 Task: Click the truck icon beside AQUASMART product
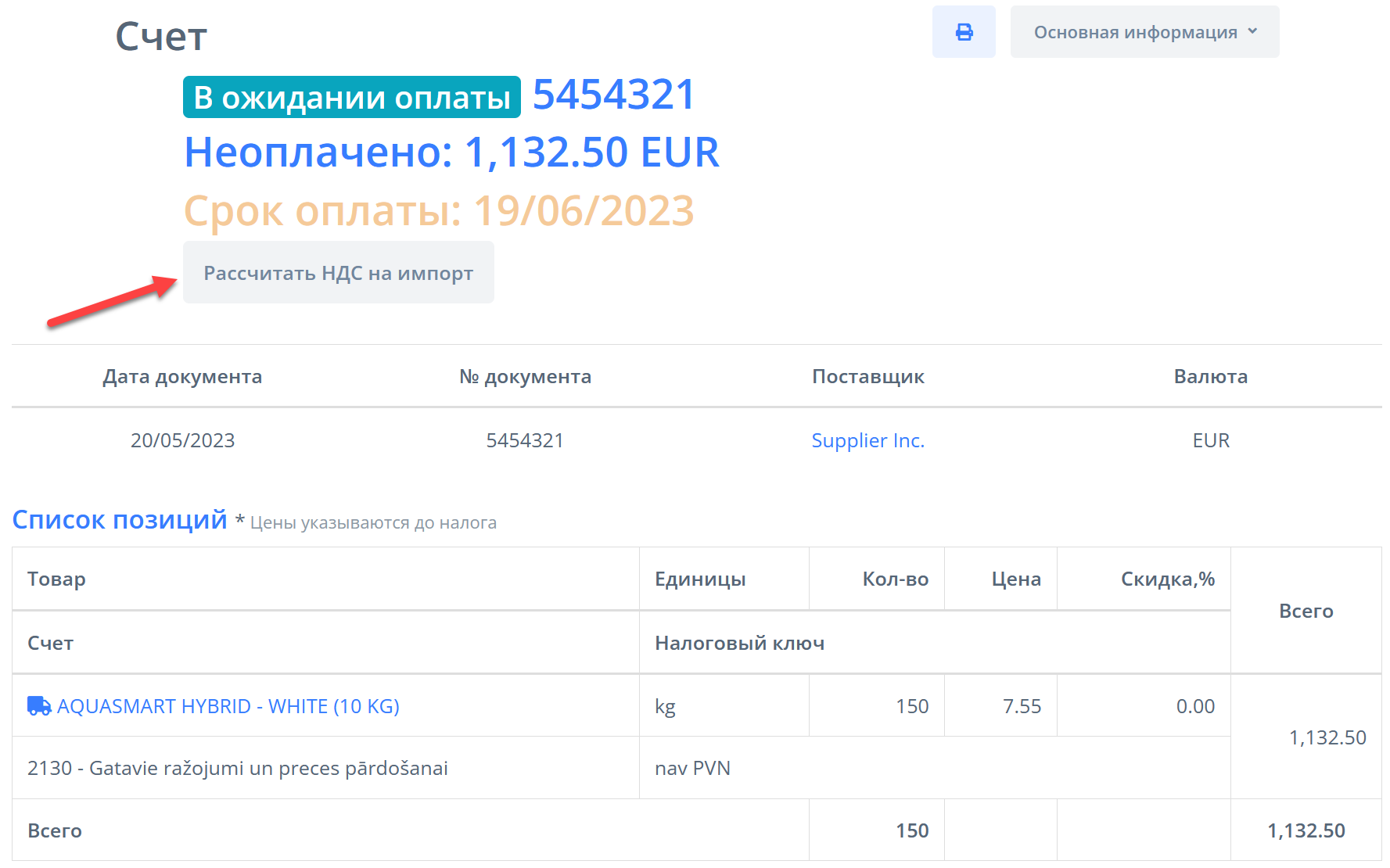coord(39,706)
